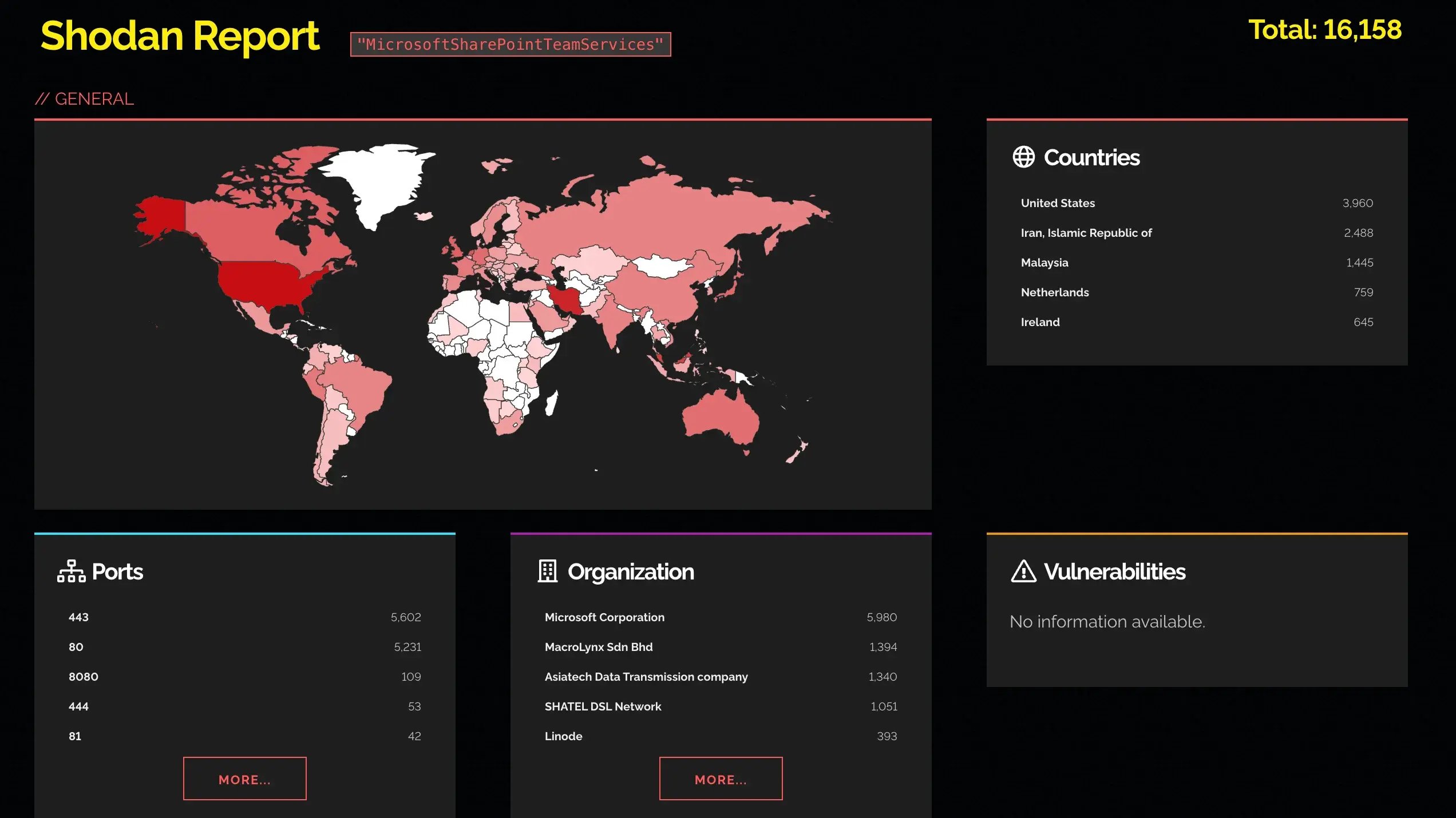Click the Organization panel heading
This screenshot has width=1456, height=818.
pyautogui.click(x=631, y=571)
